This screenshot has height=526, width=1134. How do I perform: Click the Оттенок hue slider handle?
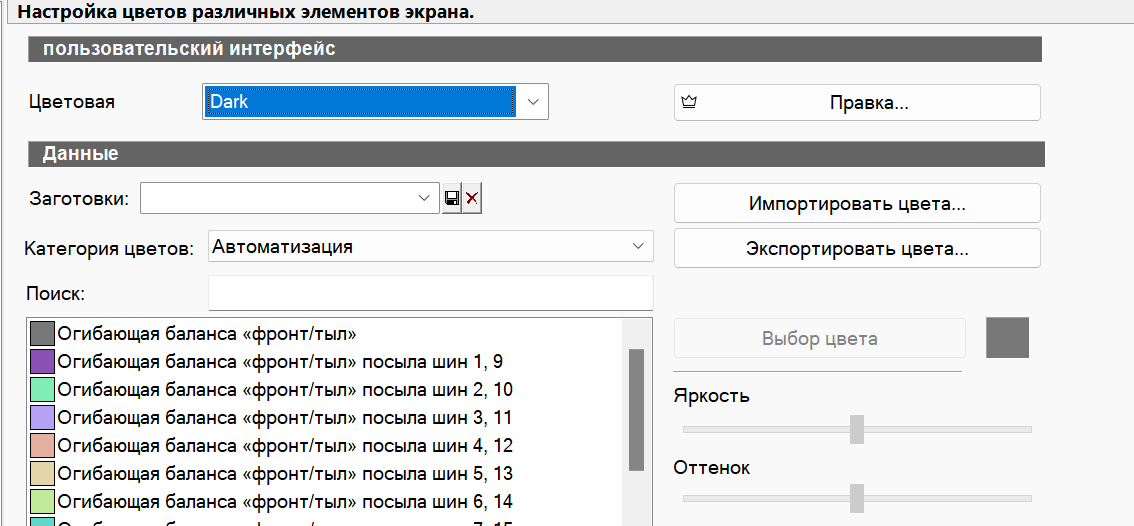[x=857, y=497]
